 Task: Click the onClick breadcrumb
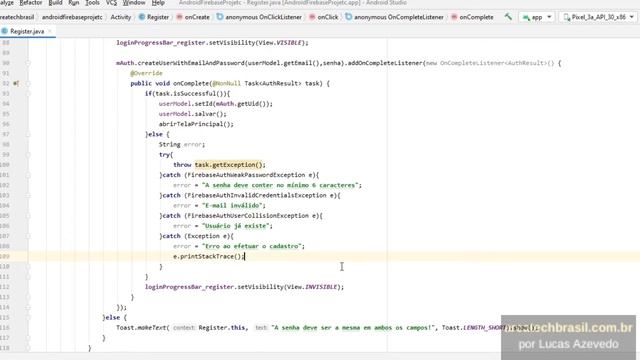[324, 17]
